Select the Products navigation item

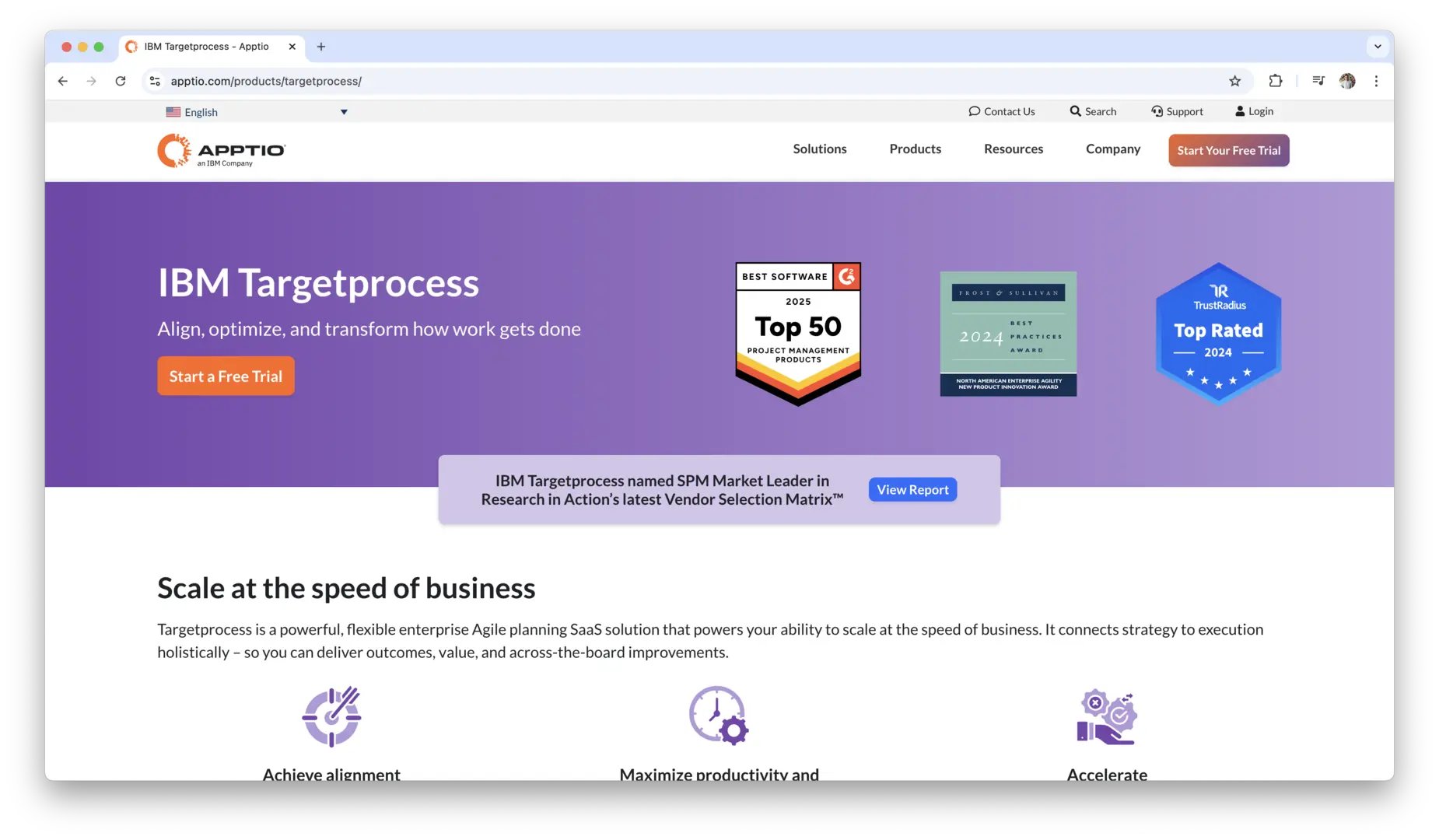pos(915,149)
